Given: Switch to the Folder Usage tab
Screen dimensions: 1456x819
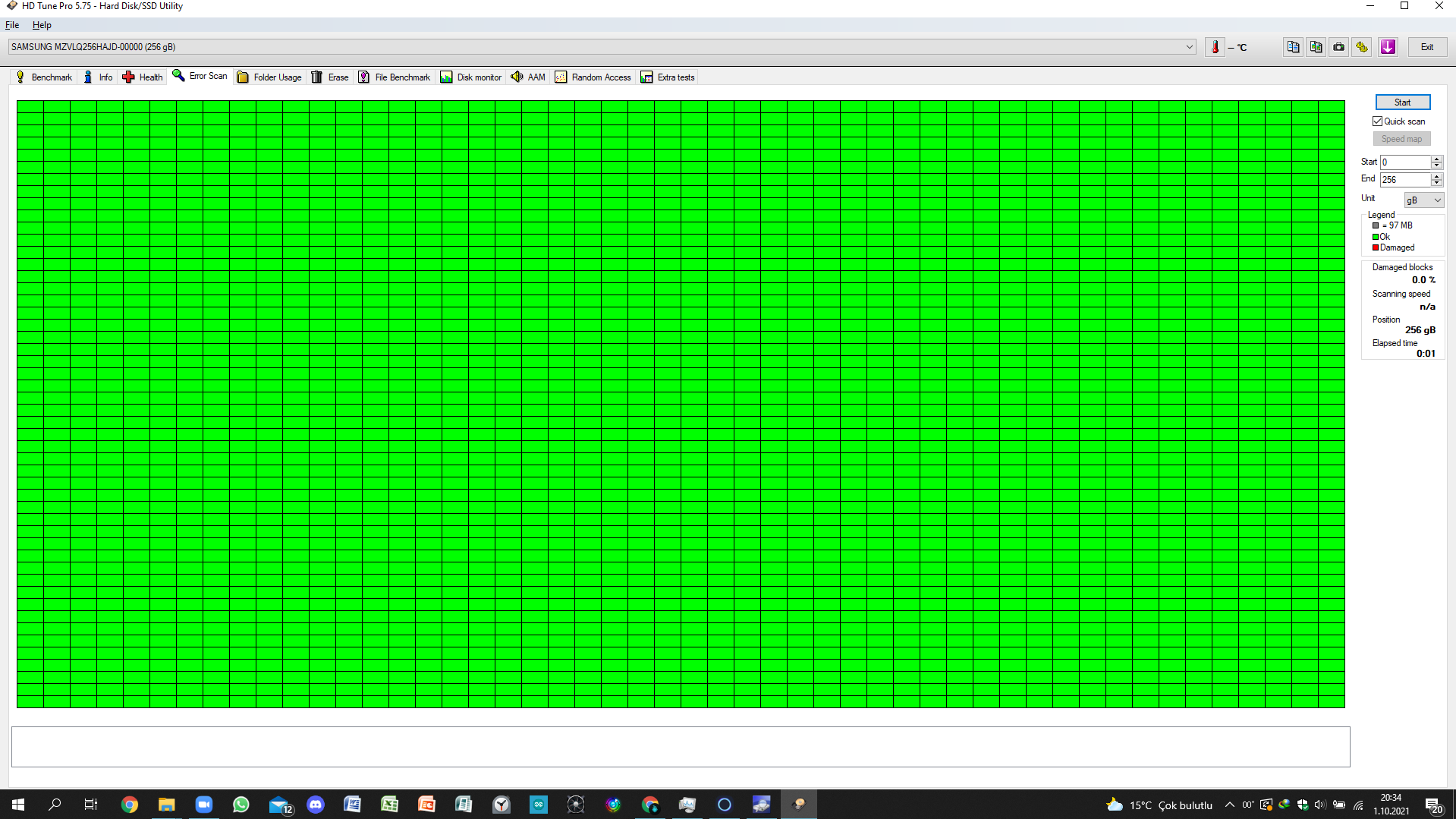Looking at the screenshot, I should point(269,77).
